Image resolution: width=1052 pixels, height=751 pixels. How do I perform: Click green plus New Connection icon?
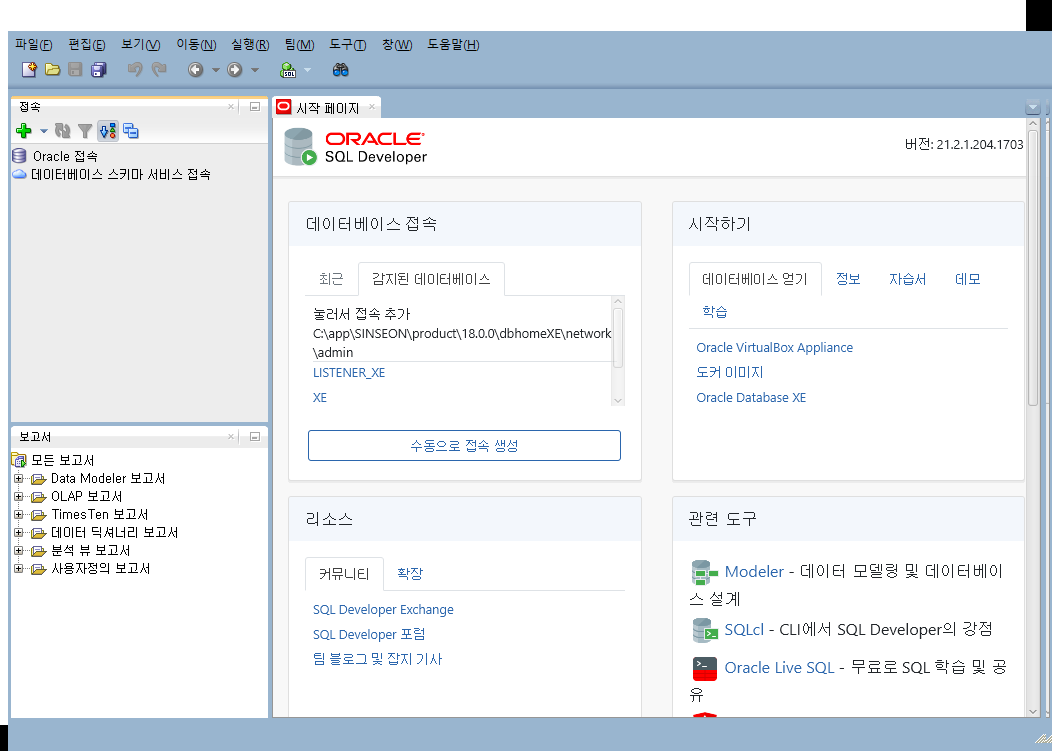[x=23, y=130]
